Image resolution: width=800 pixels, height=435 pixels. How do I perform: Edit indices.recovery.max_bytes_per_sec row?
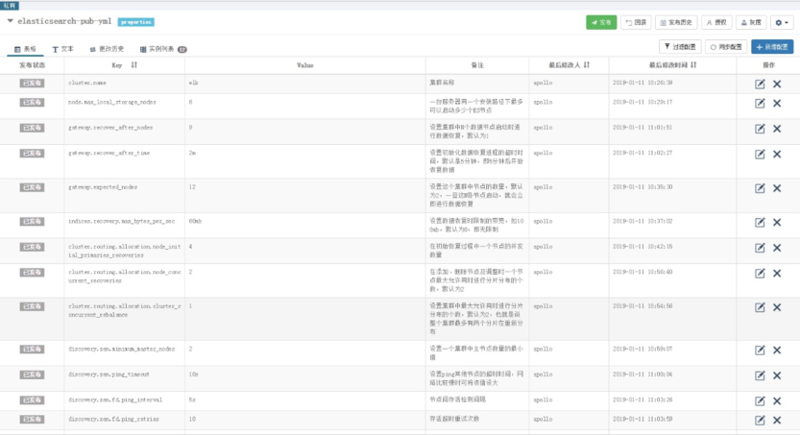pyautogui.click(x=760, y=222)
